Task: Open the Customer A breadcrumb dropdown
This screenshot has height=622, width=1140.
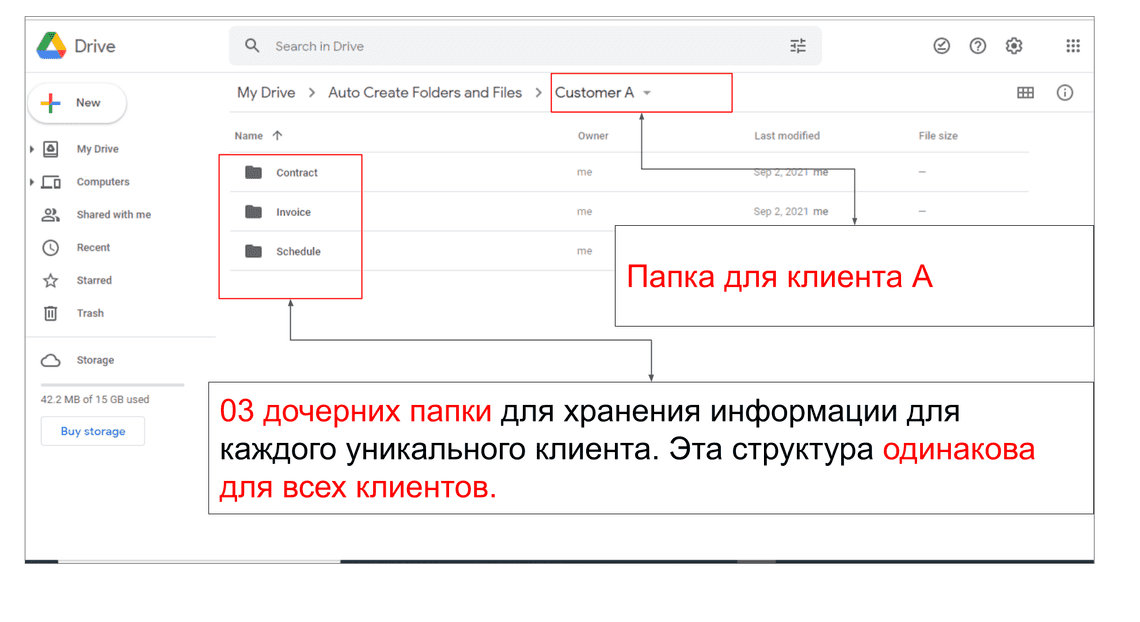Action: coord(647,93)
